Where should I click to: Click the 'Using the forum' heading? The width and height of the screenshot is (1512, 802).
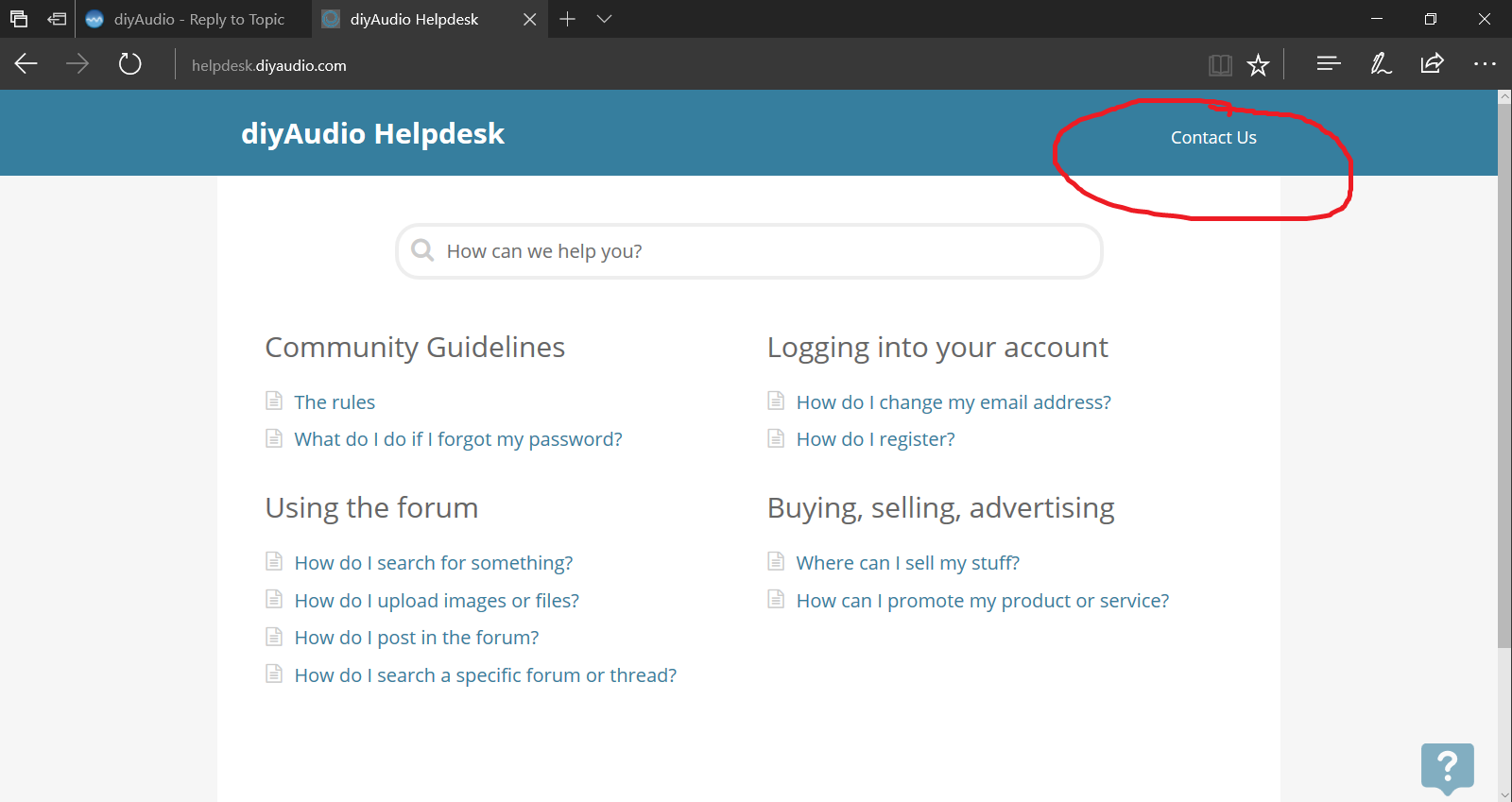pos(371,508)
